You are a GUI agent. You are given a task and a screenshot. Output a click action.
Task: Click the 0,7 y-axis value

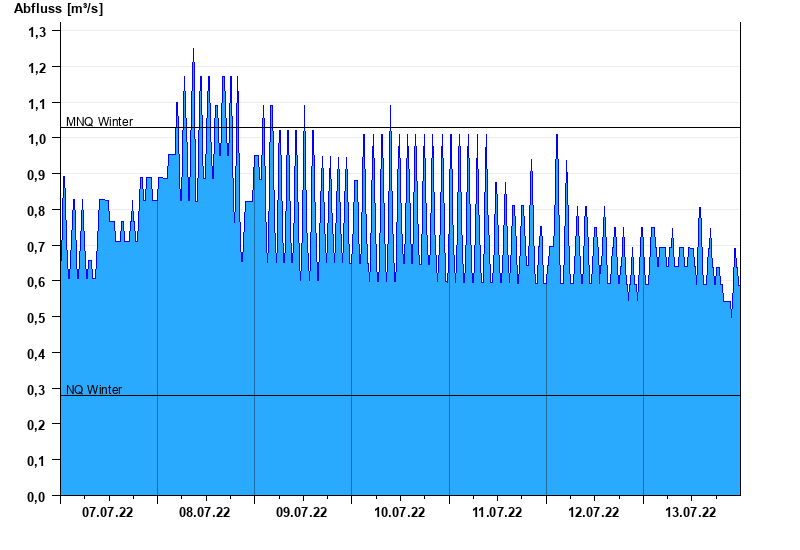(37, 246)
